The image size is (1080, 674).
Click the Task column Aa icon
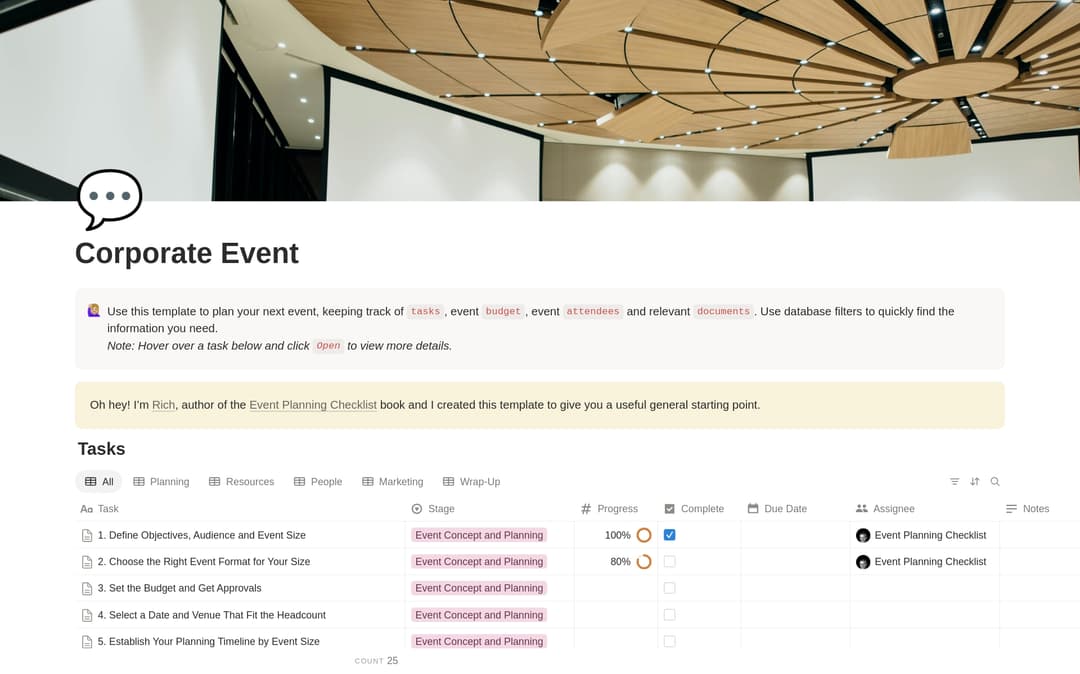click(86, 509)
